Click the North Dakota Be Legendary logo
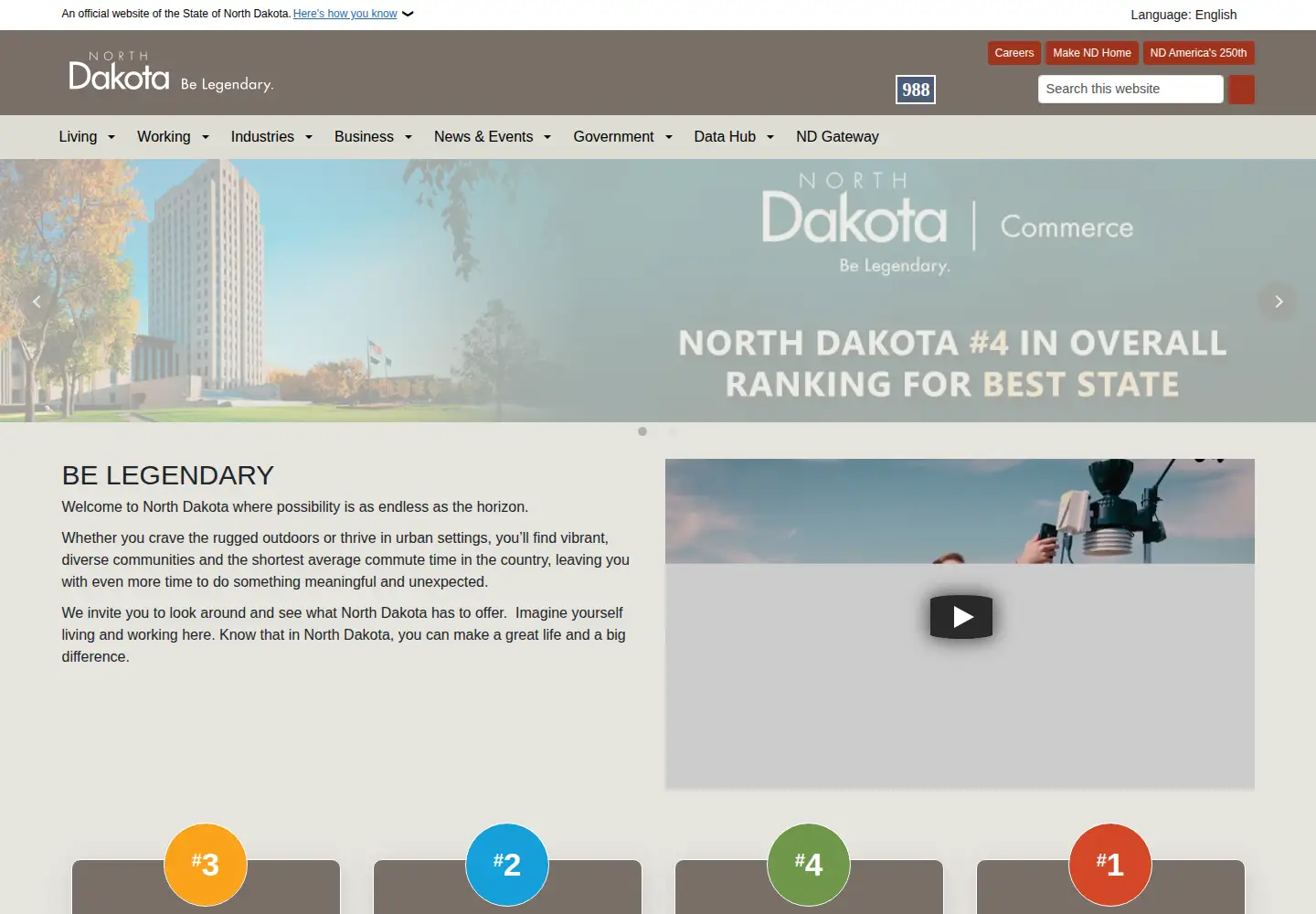Screen dimensions: 1316x914 [171, 72]
